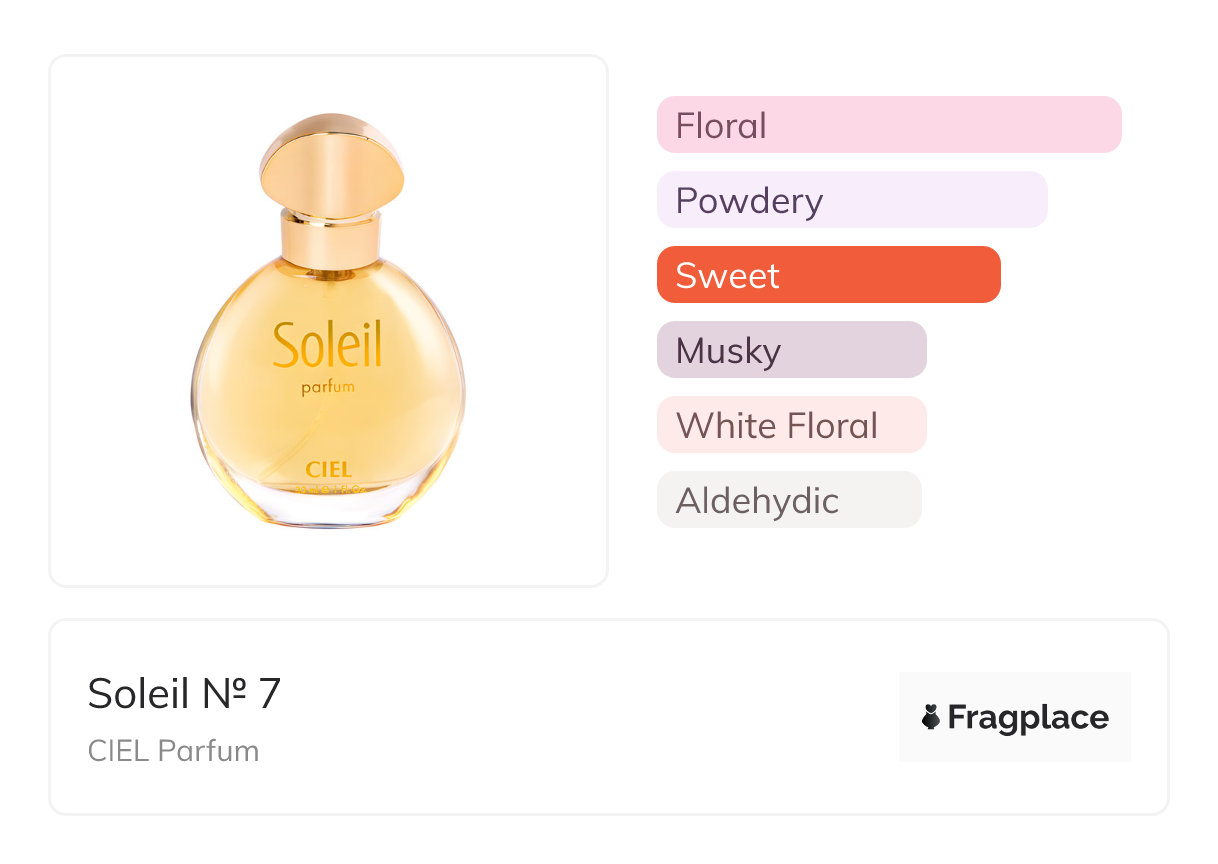1218x864 pixels.
Task: Click the Floral label text
Action: 721,126
